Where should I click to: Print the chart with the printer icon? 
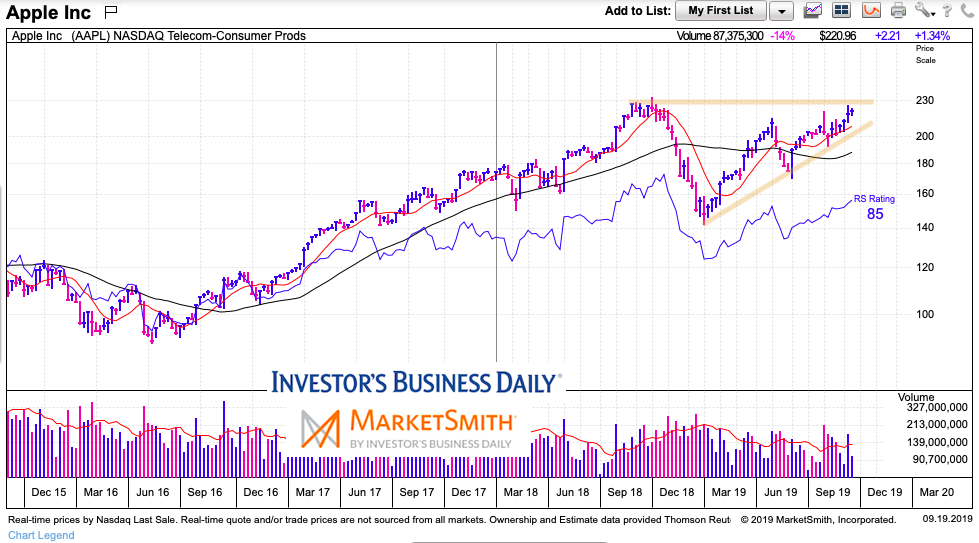(898, 11)
